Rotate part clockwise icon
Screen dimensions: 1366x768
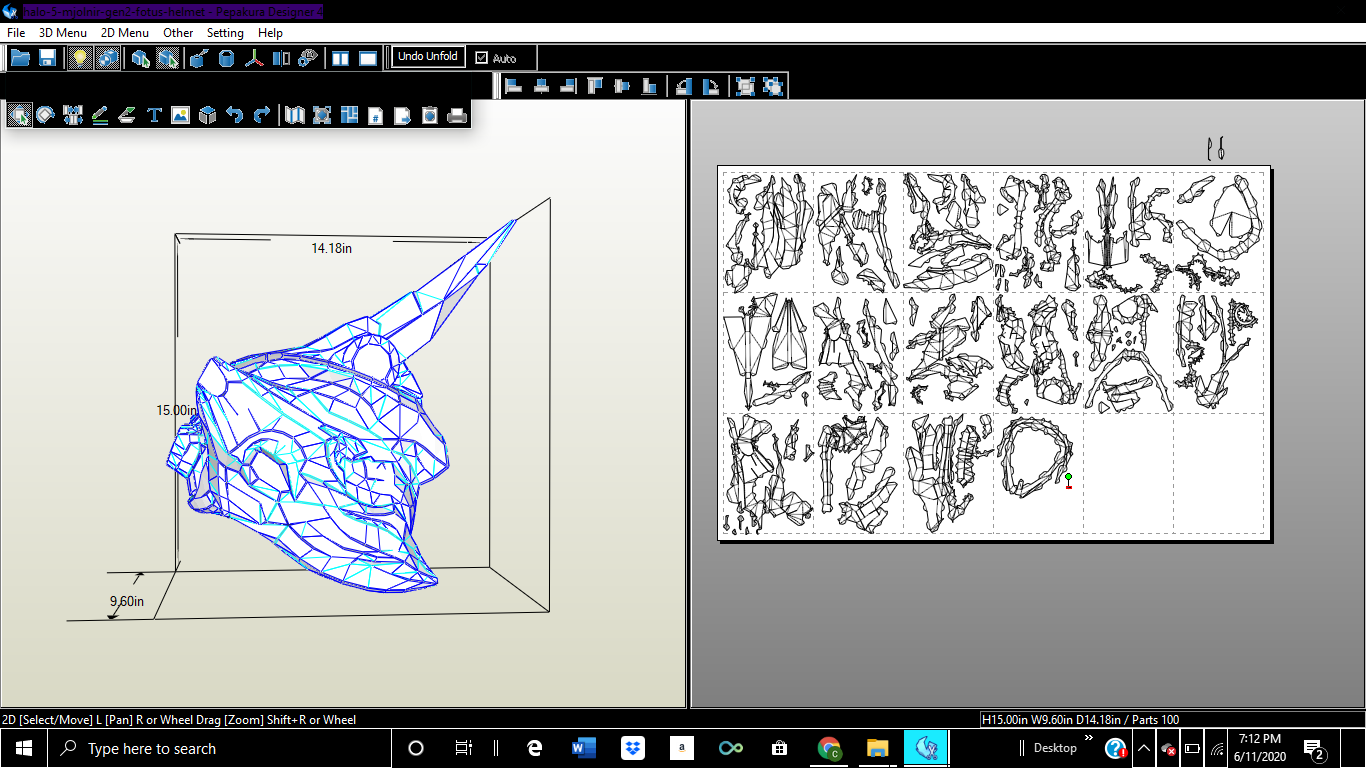pos(711,86)
